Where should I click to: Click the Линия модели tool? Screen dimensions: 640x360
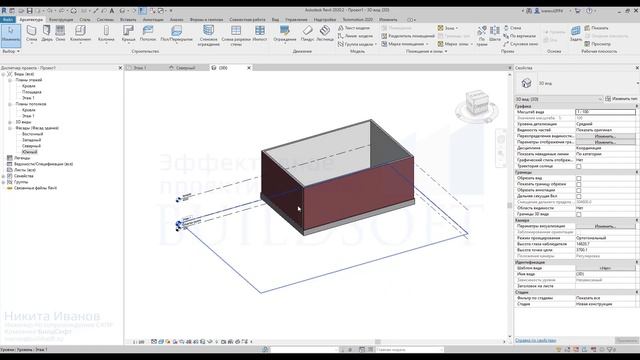pyautogui.click(x=355, y=36)
